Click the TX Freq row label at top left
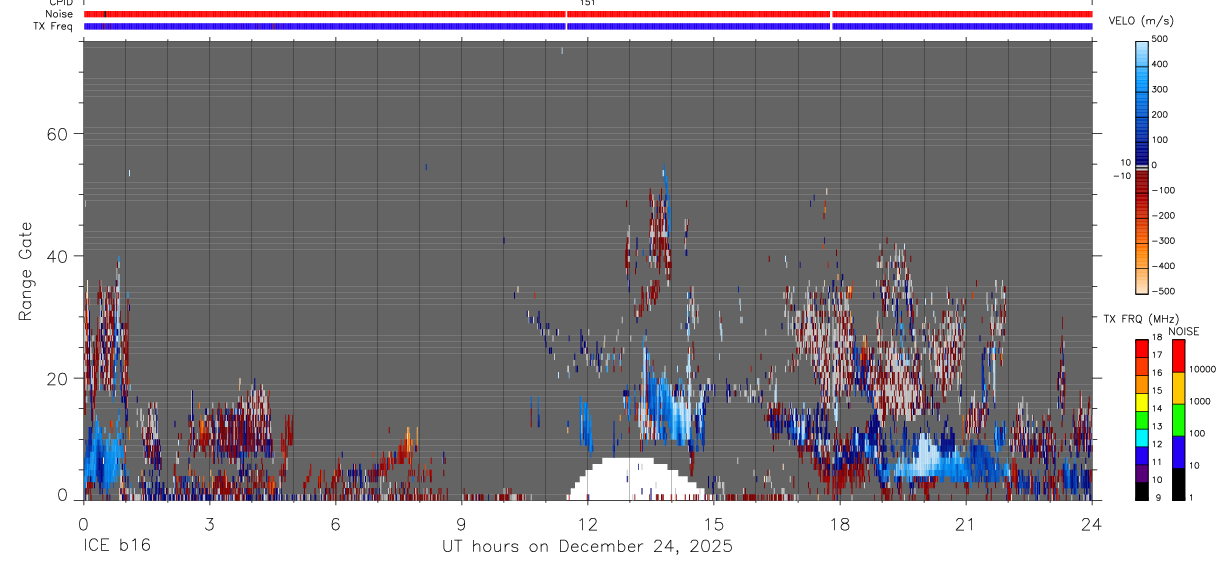 pos(54,26)
